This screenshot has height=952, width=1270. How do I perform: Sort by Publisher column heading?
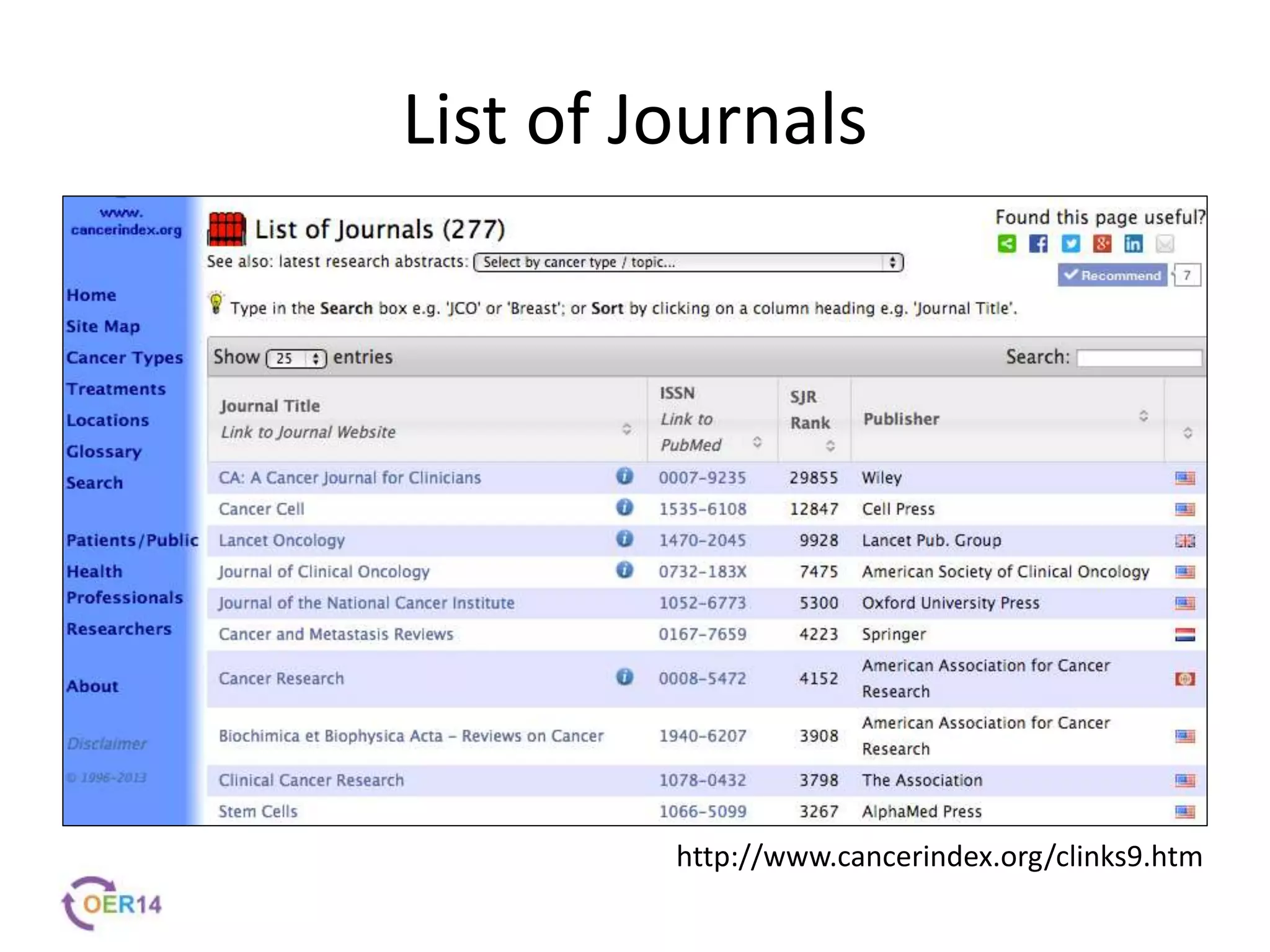pos(1008,420)
